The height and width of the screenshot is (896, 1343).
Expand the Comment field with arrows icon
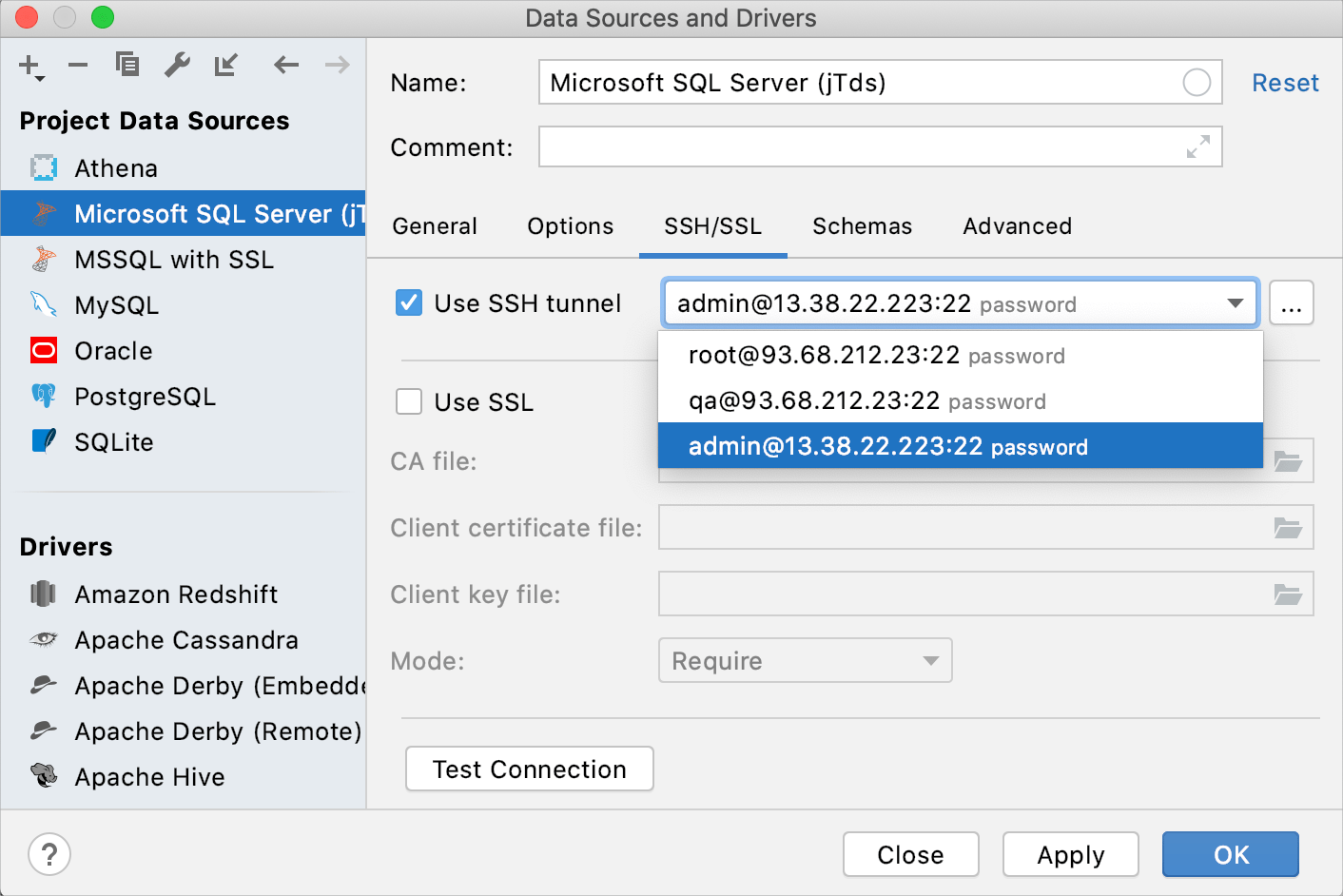pyautogui.click(x=1198, y=146)
